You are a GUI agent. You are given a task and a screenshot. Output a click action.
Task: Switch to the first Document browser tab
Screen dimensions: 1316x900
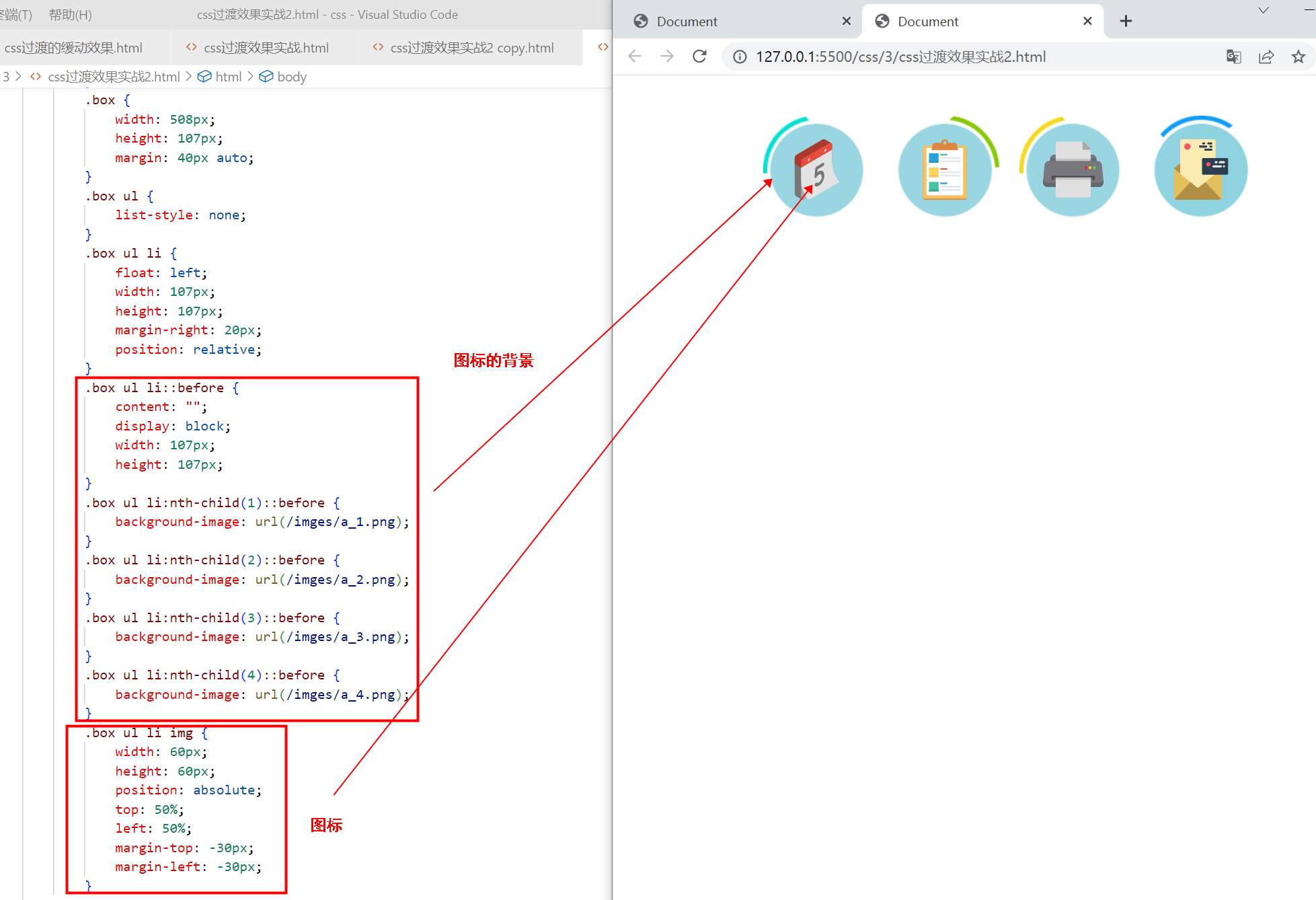click(x=740, y=21)
